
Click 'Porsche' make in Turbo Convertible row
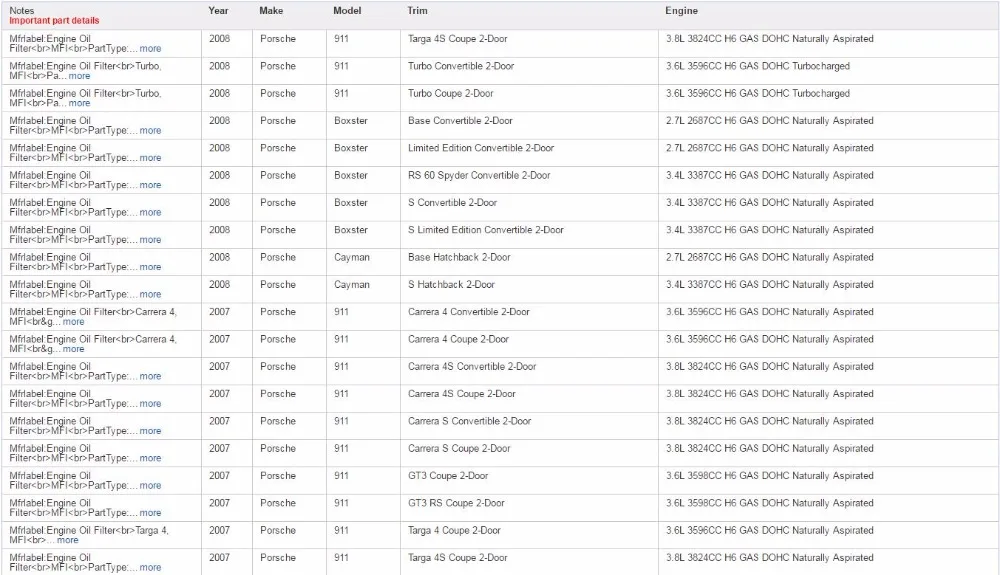coord(277,66)
